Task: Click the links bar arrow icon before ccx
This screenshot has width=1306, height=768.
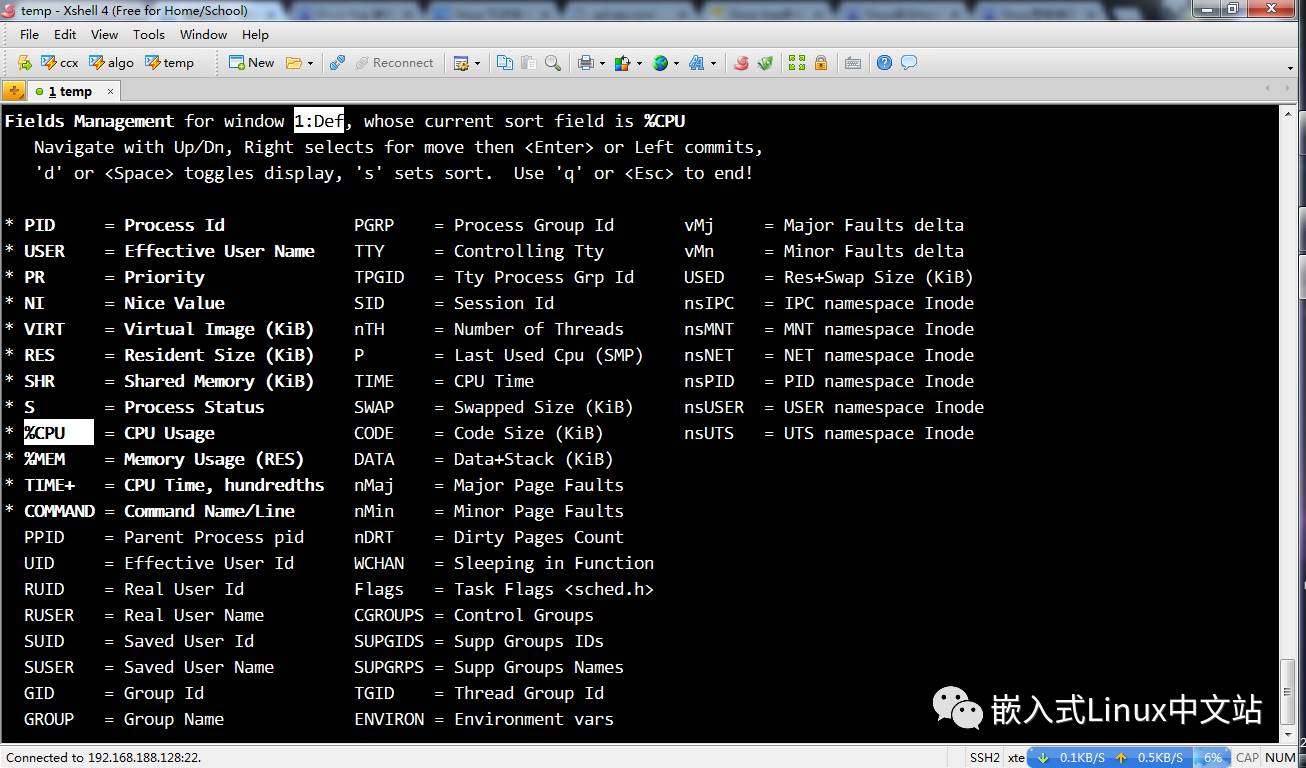Action: 24,62
